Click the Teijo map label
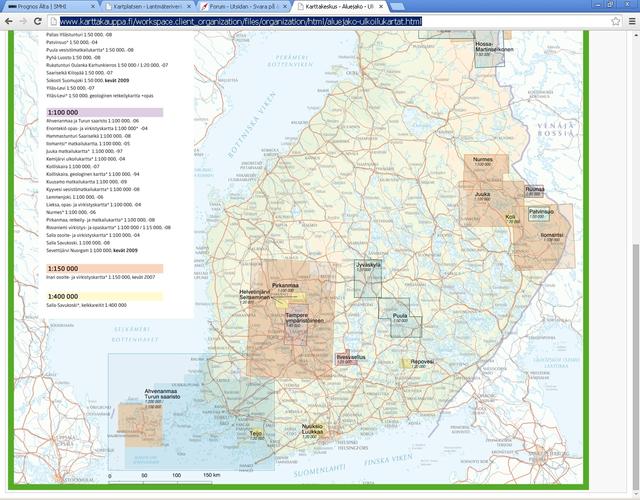Screen dimensions: 640x500 [x=256, y=433]
